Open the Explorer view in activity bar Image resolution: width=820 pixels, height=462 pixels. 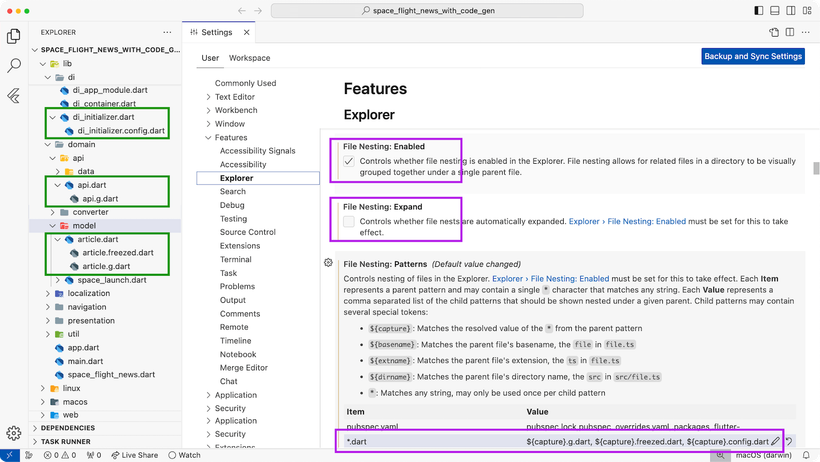pyautogui.click(x=14, y=36)
